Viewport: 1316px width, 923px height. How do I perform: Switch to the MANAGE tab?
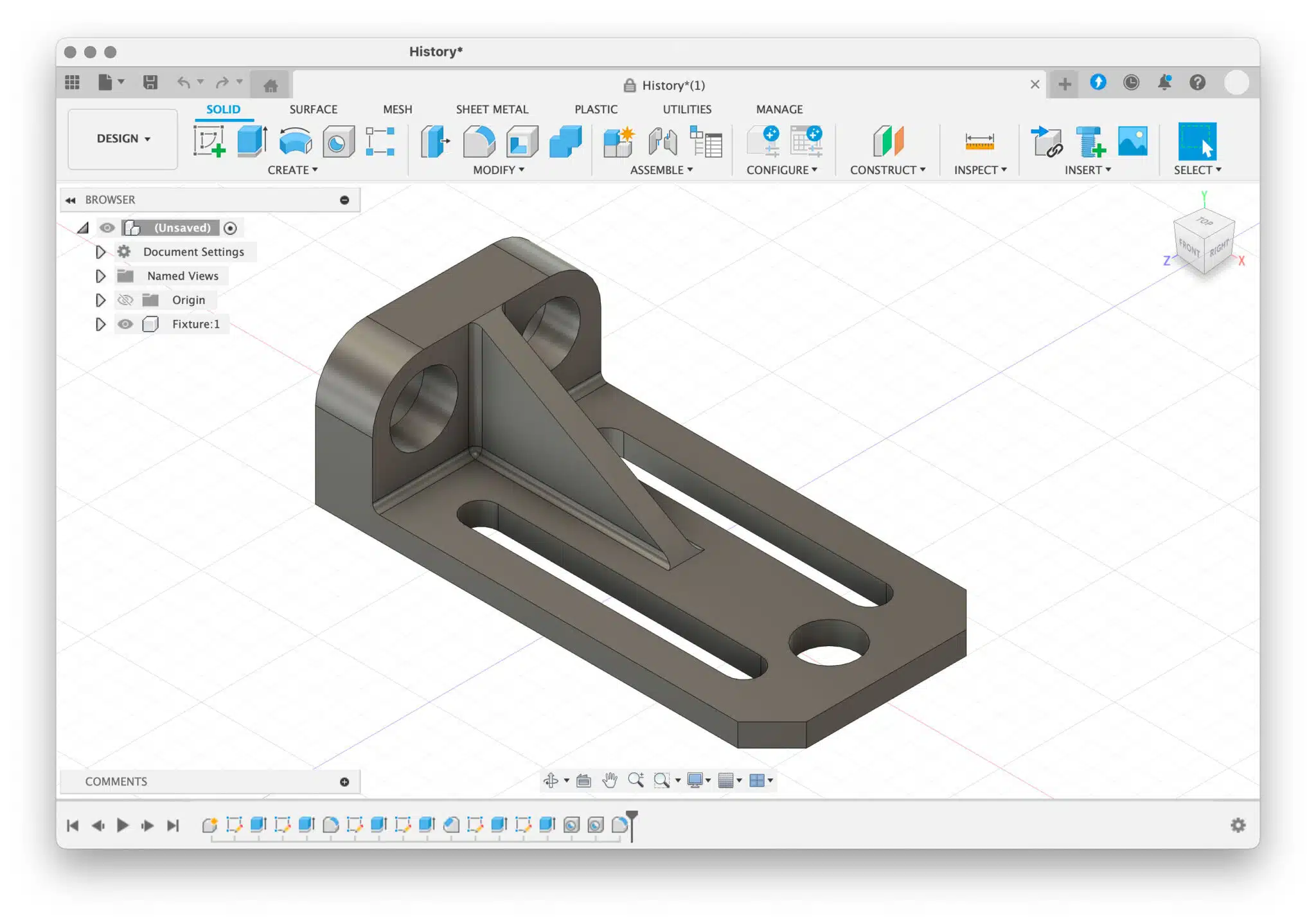[x=779, y=109]
